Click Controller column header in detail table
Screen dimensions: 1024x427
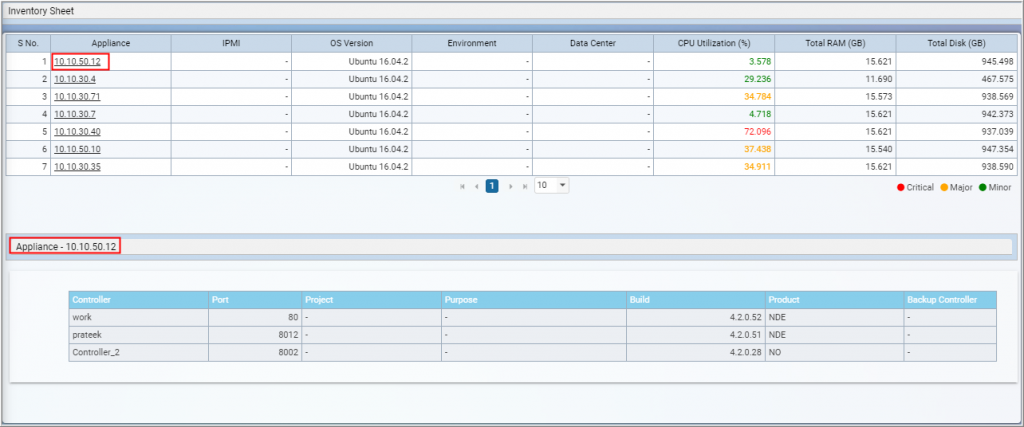(x=138, y=300)
